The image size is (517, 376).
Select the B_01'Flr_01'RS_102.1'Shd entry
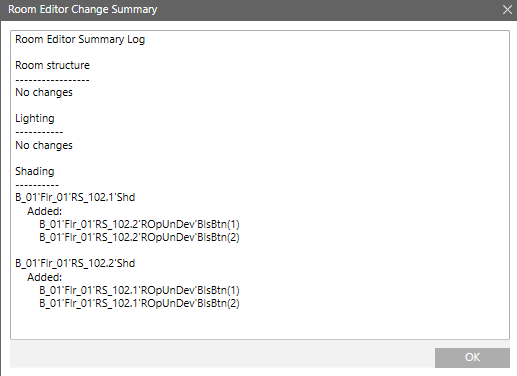pos(75,197)
